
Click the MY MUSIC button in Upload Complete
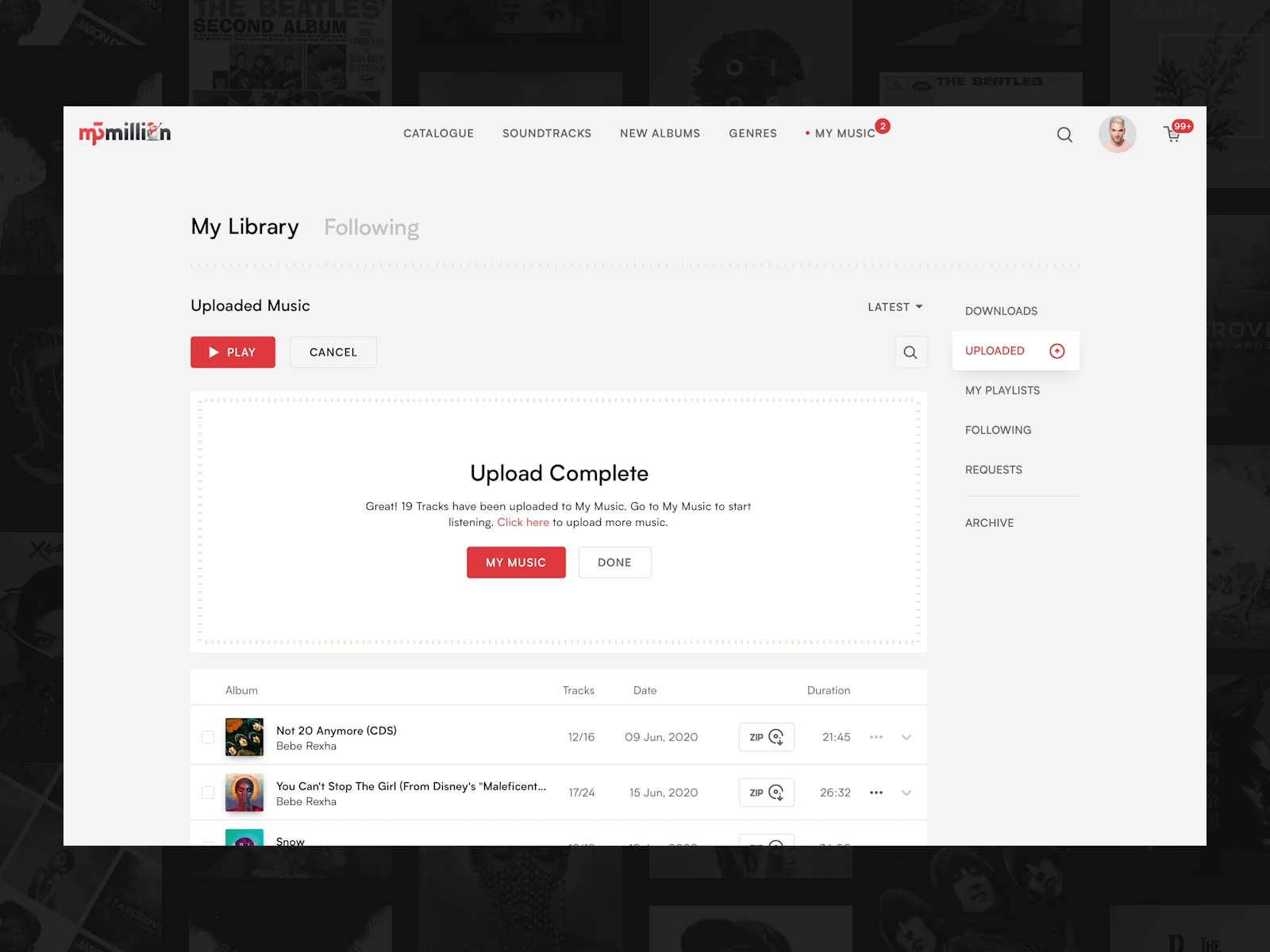[516, 562]
